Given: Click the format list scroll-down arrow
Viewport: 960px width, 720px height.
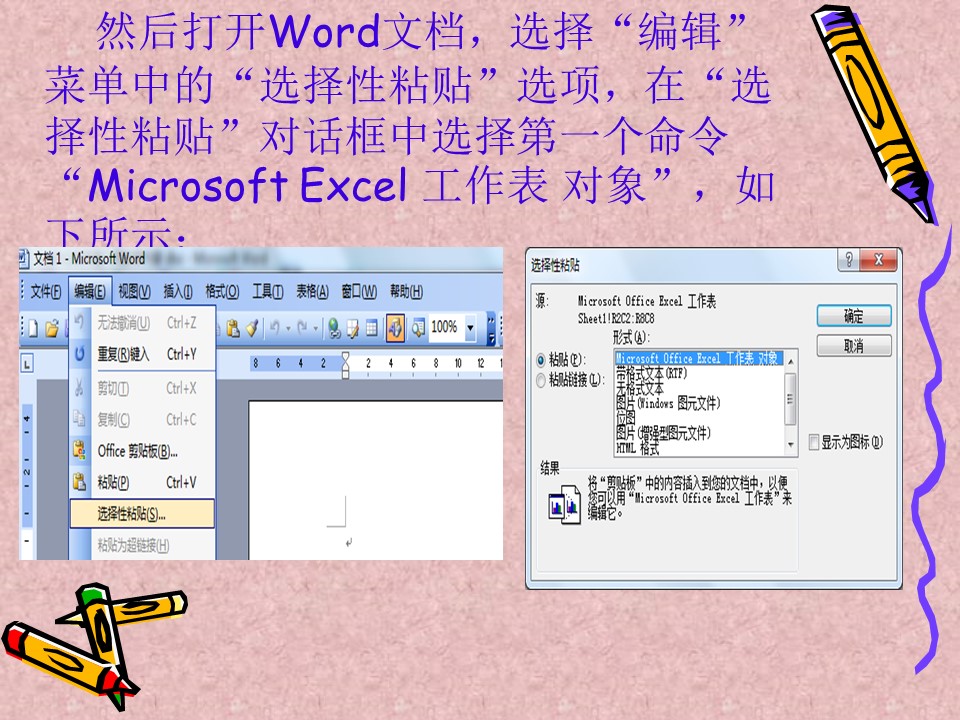Looking at the screenshot, I should coord(790,445).
